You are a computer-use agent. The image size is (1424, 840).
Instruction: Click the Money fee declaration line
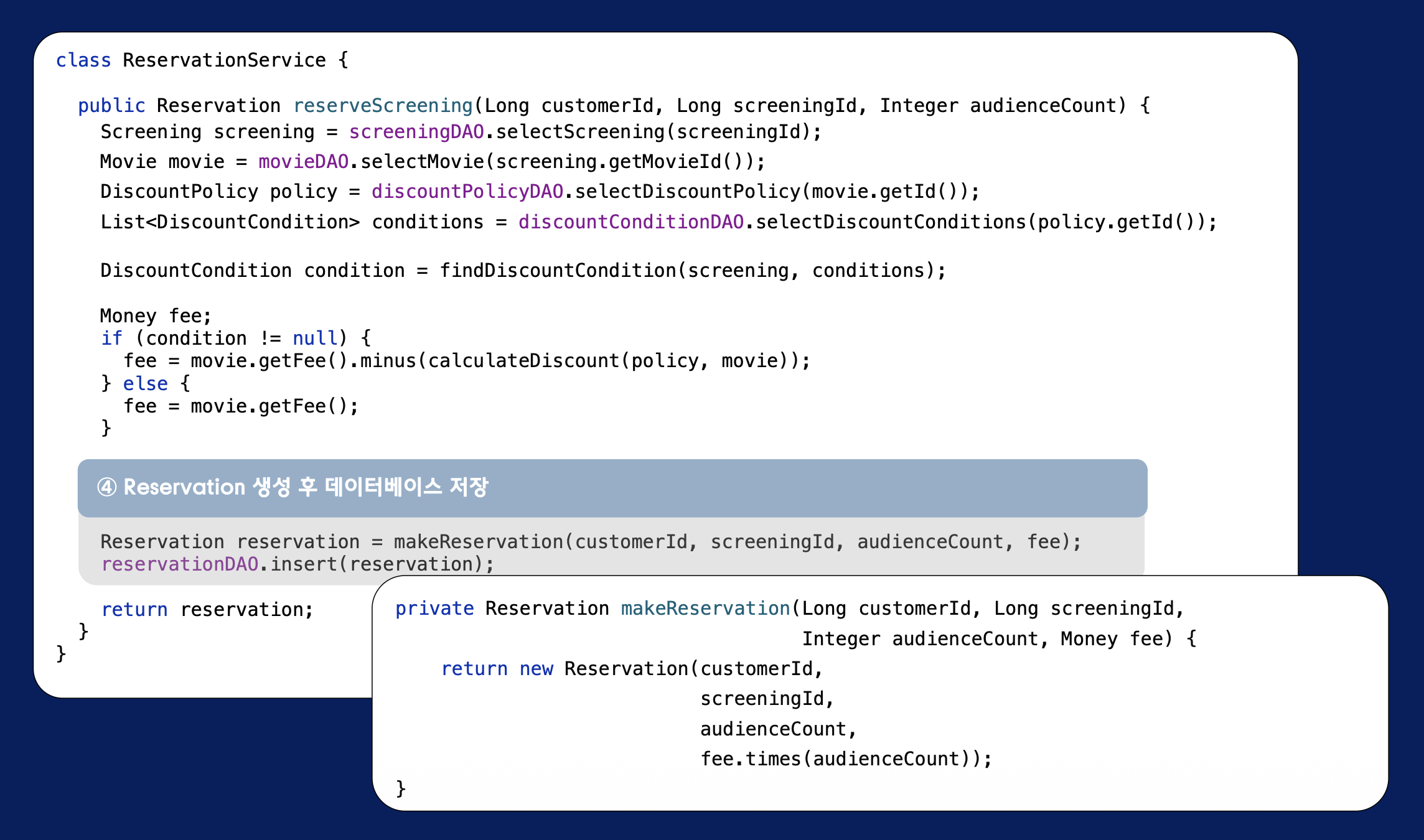pyautogui.click(x=156, y=316)
